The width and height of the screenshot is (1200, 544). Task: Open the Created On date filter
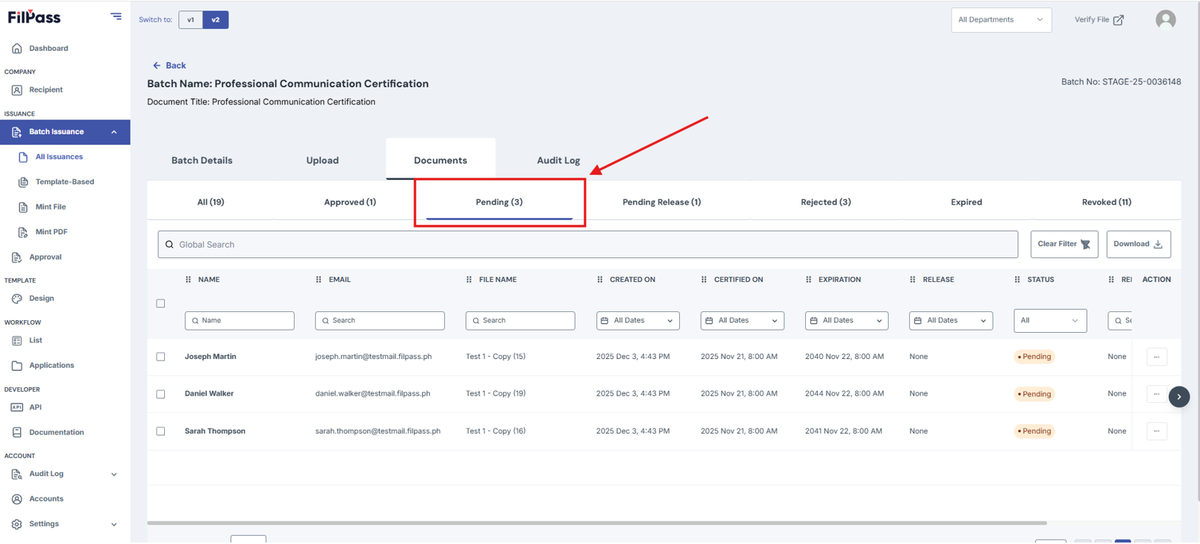(x=638, y=321)
